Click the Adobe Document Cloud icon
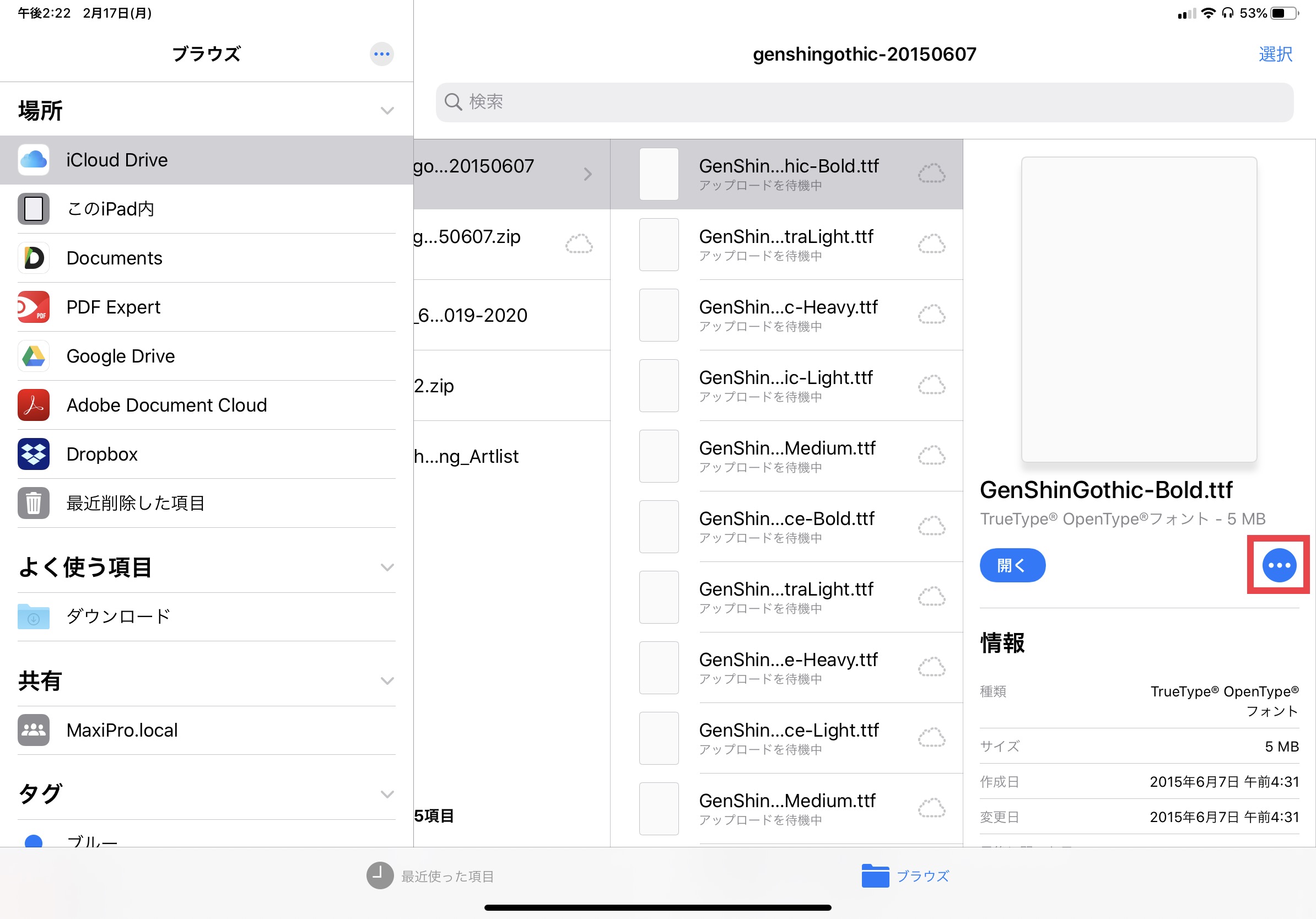1316x919 pixels. point(33,405)
